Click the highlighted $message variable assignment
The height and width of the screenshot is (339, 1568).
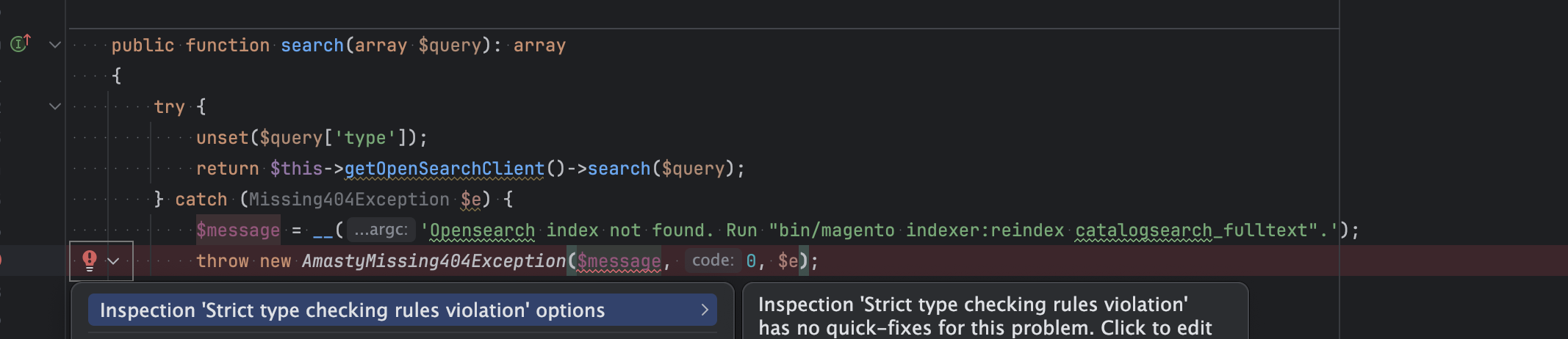pos(238,230)
